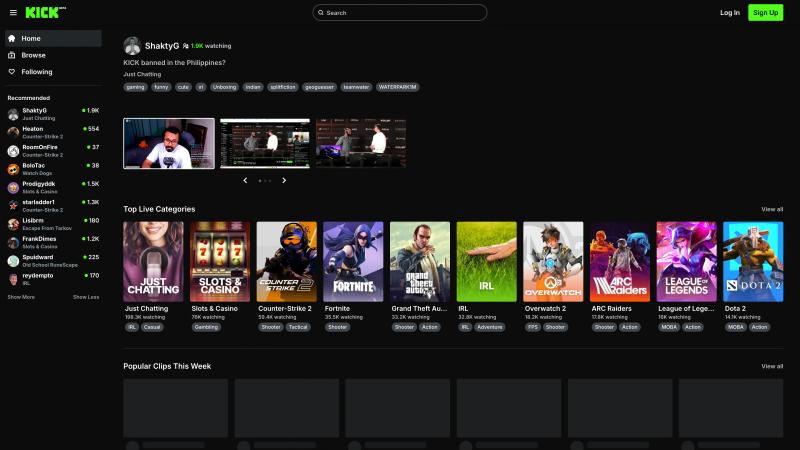Image resolution: width=800 pixels, height=450 pixels.
Task: Open the Grand Theft Auto category card
Action: coord(420,261)
